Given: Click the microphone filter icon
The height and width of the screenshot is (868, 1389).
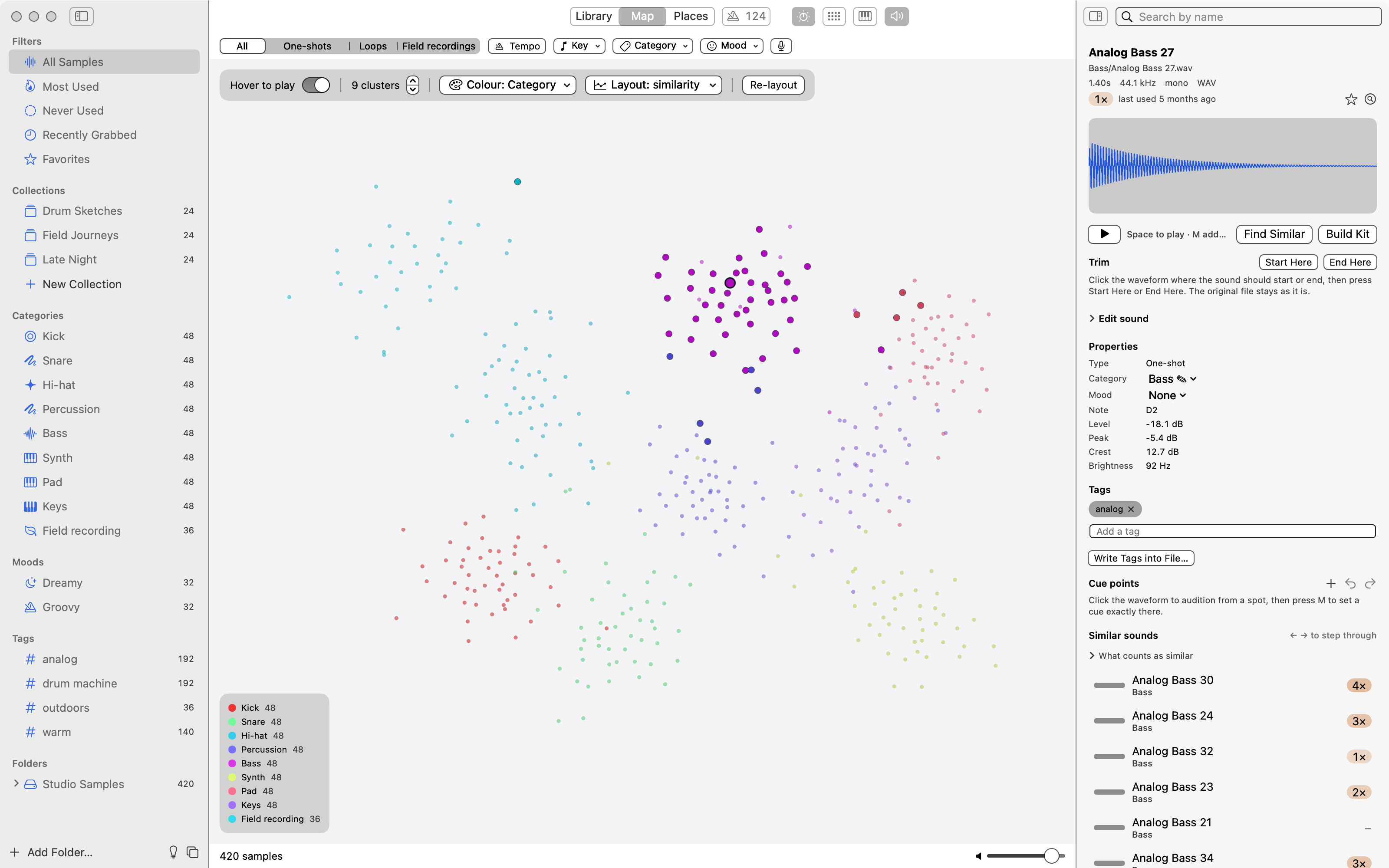Looking at the screenshot, I should click(780, 46).
